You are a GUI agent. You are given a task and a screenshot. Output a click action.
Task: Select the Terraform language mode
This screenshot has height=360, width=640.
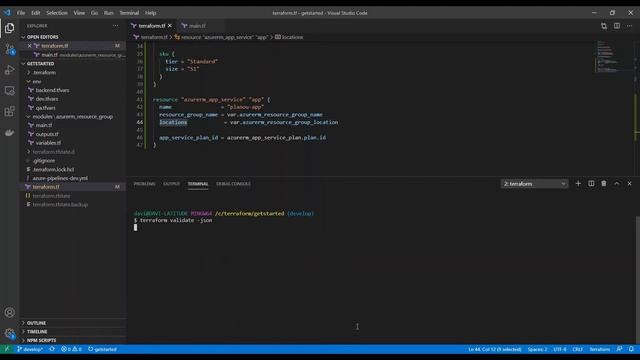tap(600, 349)
